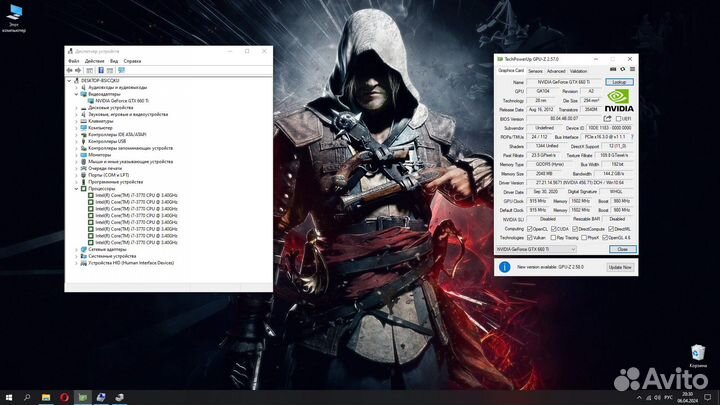This screenshot has height=405, width=720.
Task: Click the taskbar search magnifier
Action: coord(27,397)
